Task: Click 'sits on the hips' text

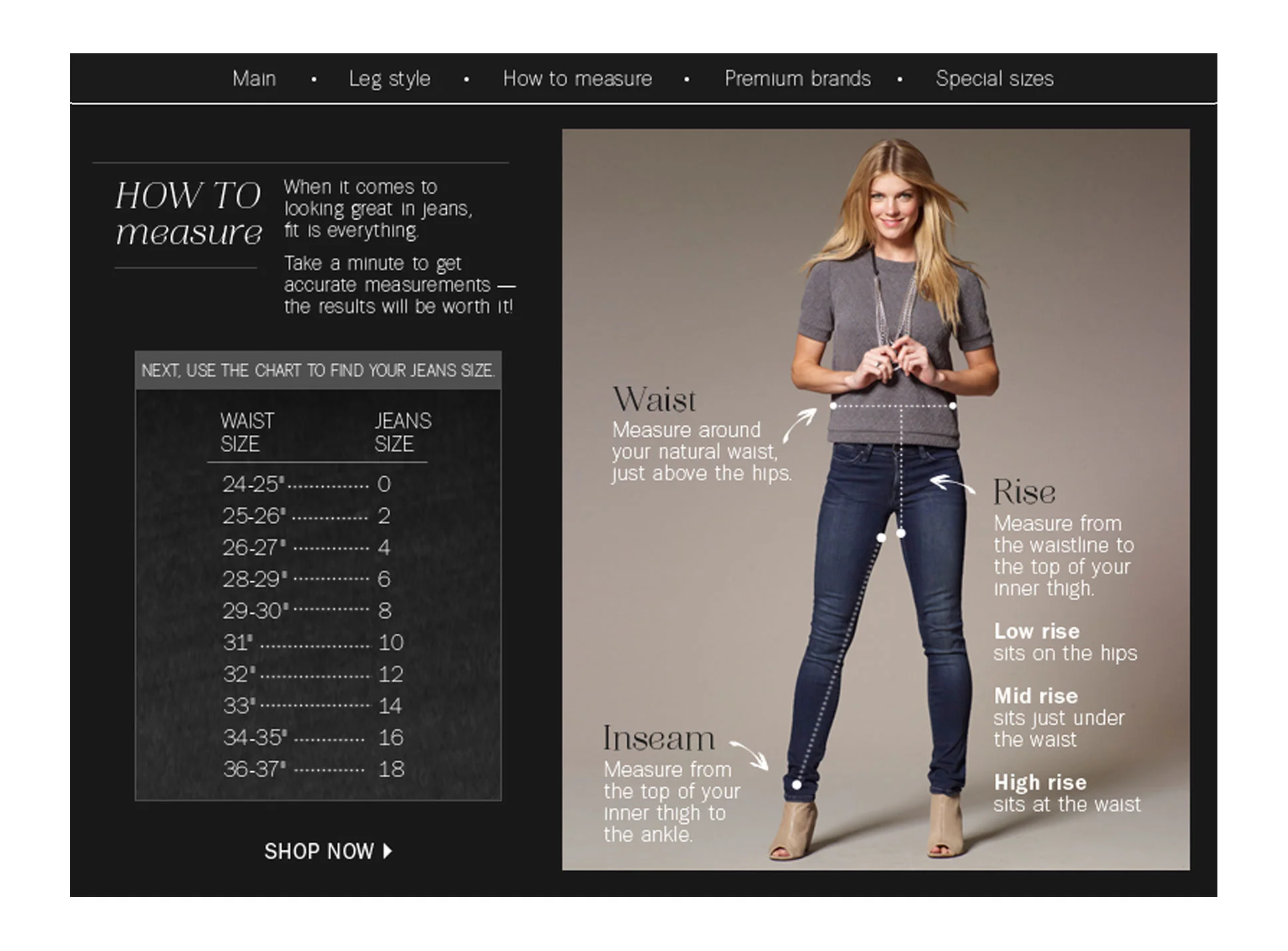Action: click(x=1065, y=653)
